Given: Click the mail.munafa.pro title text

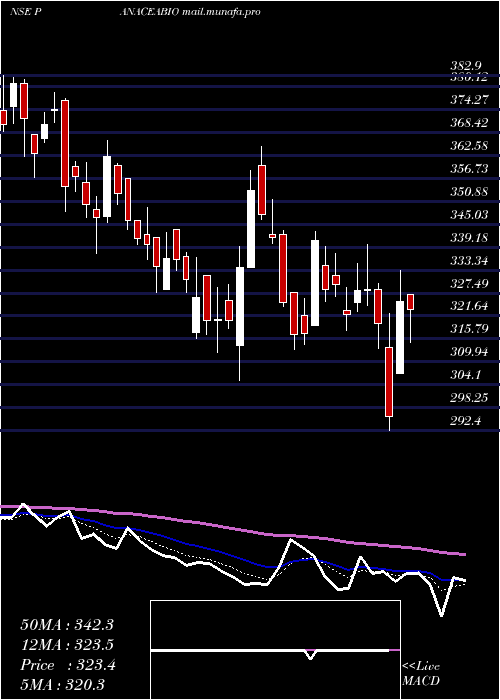Looking at the screenshot, I should (x=221, y=12).
